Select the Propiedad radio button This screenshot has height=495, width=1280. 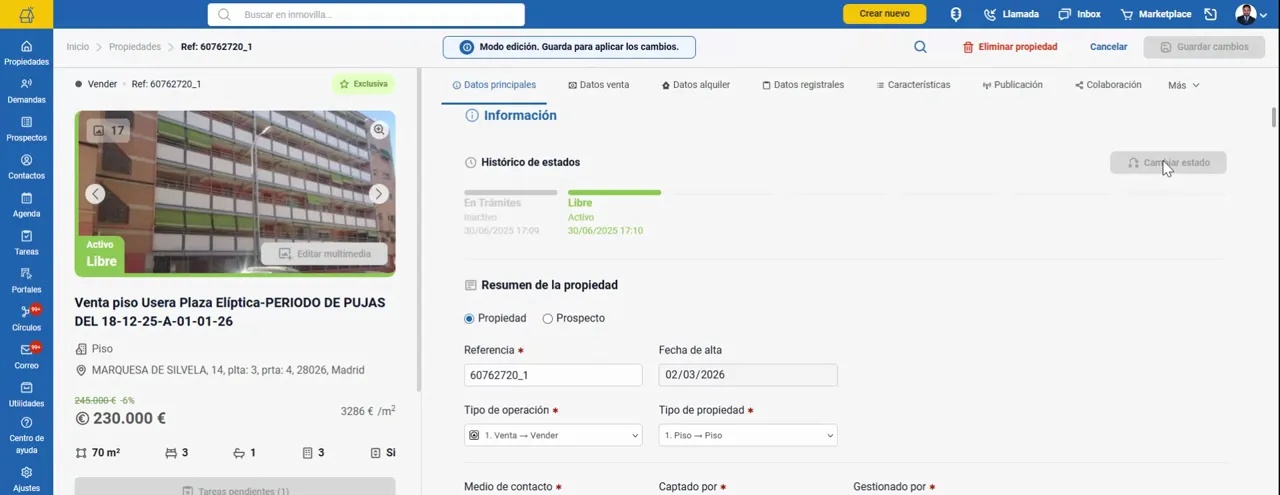[469, 318]
